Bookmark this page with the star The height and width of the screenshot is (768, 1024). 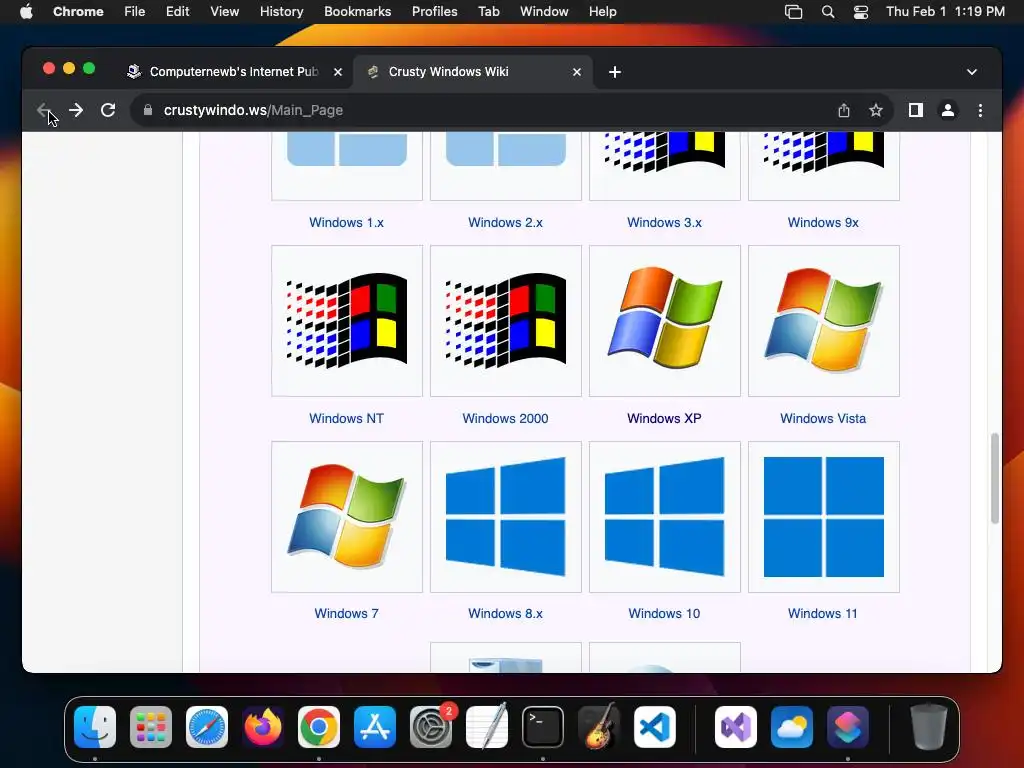point(876,110)
